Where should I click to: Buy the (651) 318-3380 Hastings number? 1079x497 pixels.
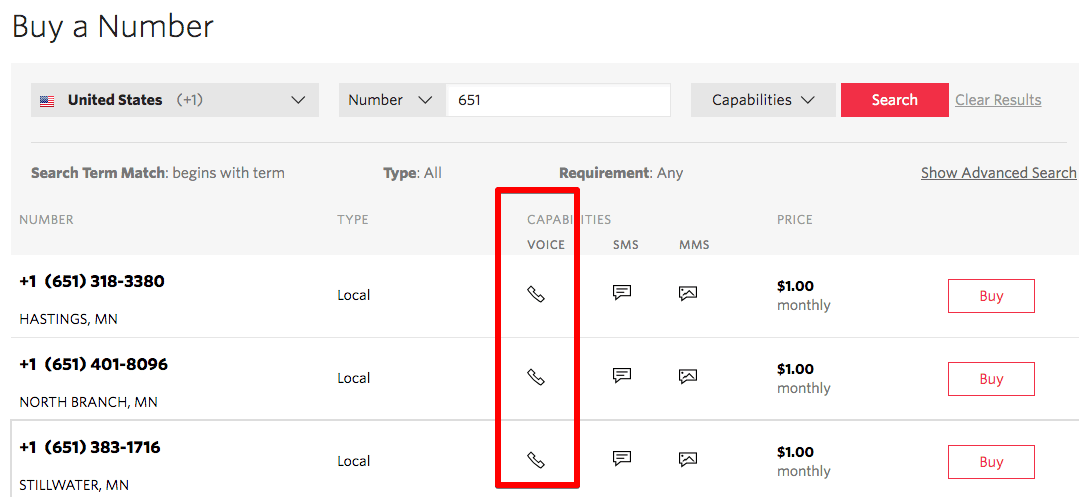tap(991, 296)
